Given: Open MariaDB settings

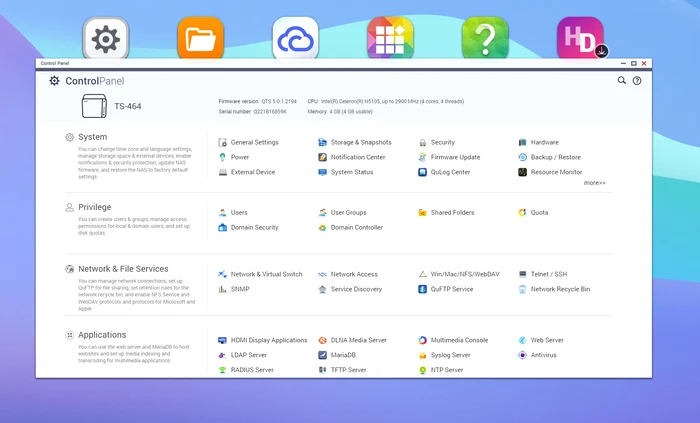Looking at the screenshot, I should coord(337,355).
